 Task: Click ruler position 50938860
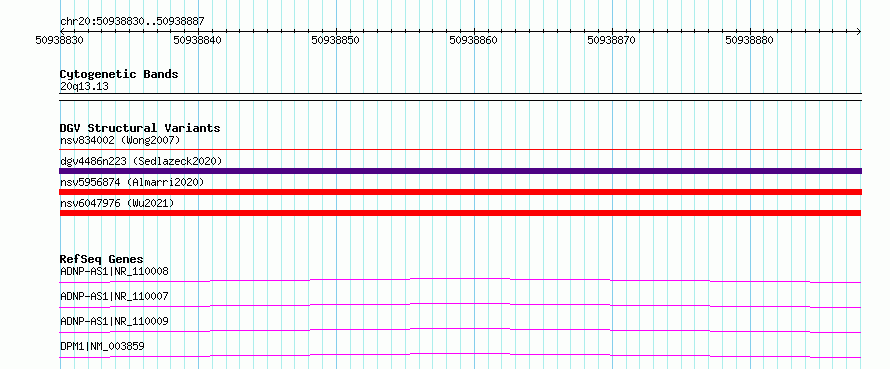(474, 40)
